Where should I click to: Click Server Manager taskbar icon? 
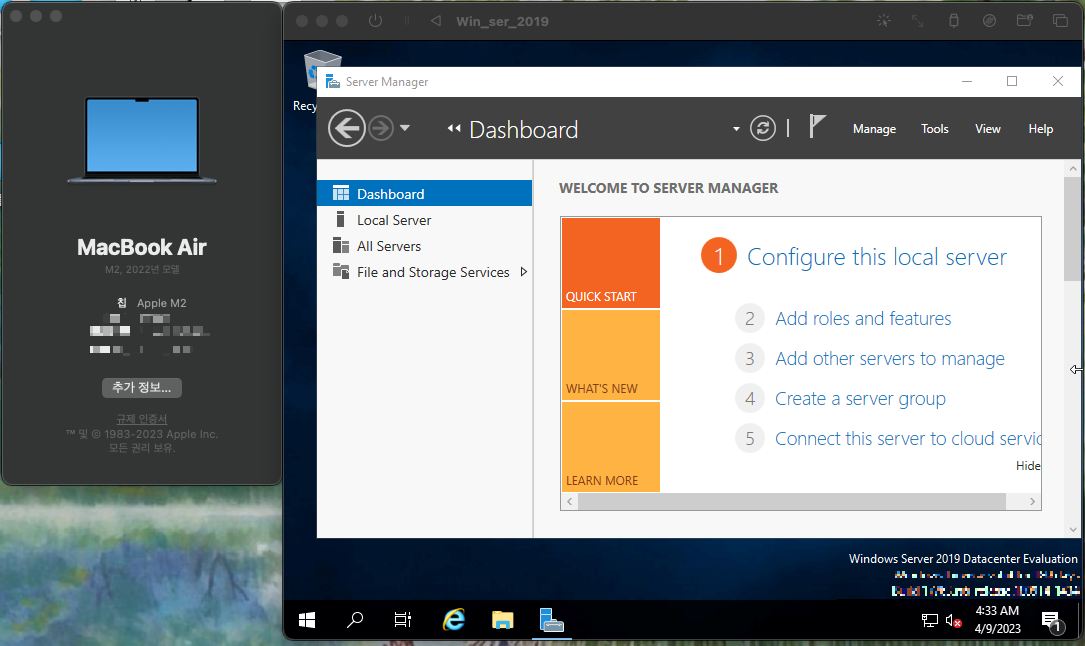coord(551,620)
